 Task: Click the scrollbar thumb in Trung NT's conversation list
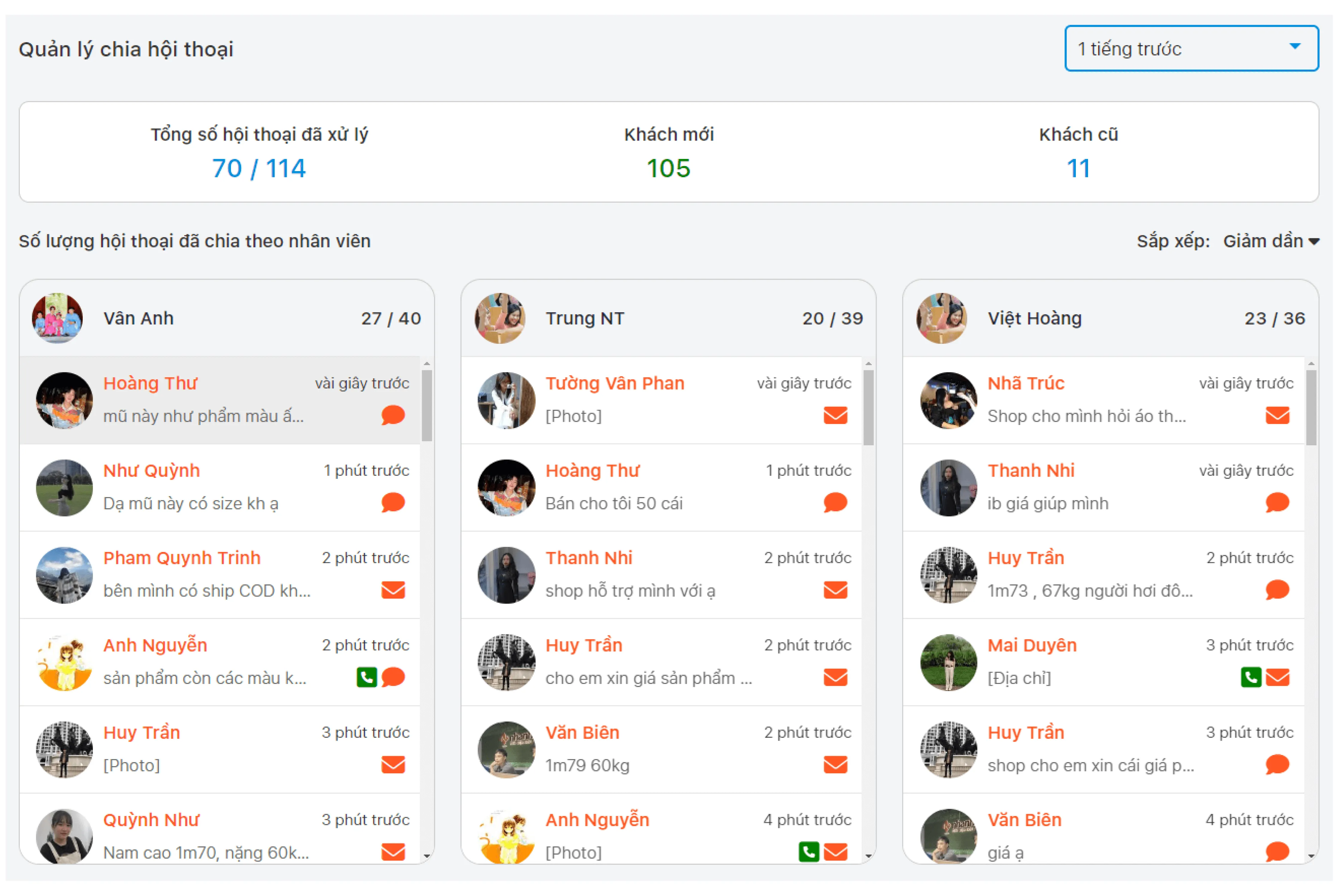point(869,407)
